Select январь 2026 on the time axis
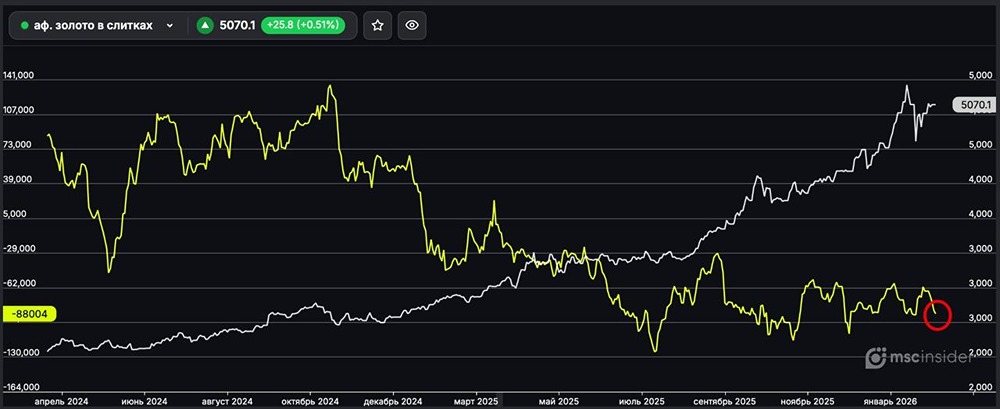The height and width of the screenshot is (409, 1000). click(x=890, y=402)
